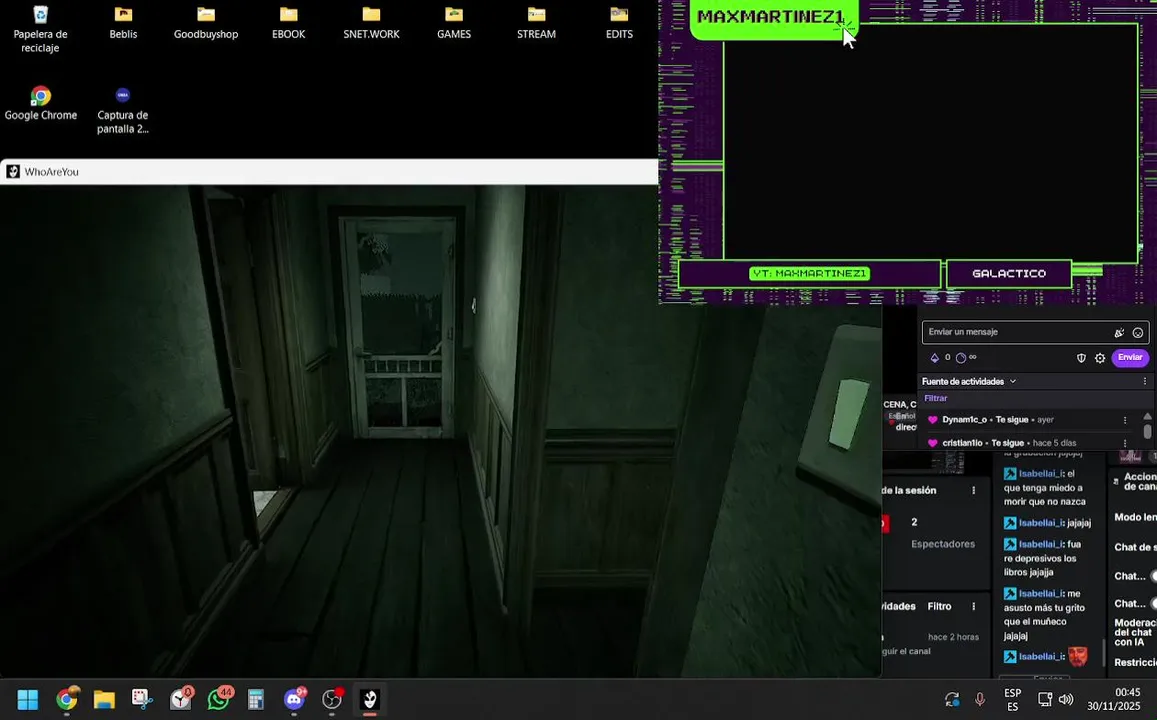Image resolution: width=1157 pixels, height=720 pixels.
Task: Open options menu beside Filtro
Action: click(x=973, y=606)
